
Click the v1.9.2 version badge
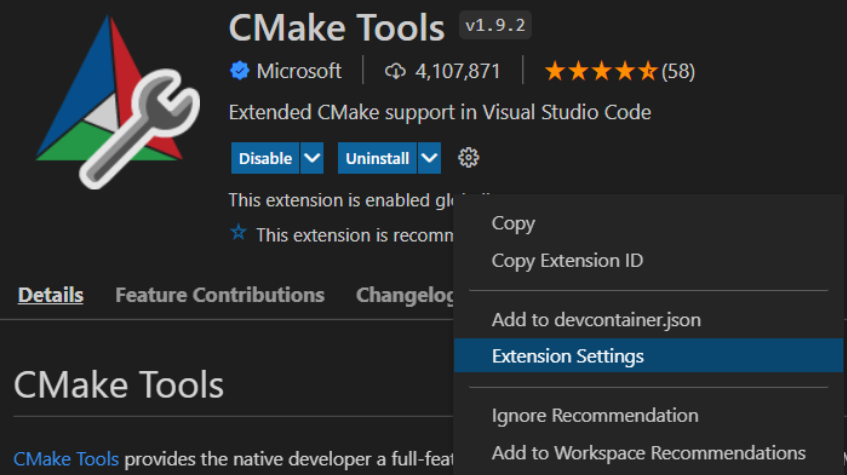(x=495, y=25)
